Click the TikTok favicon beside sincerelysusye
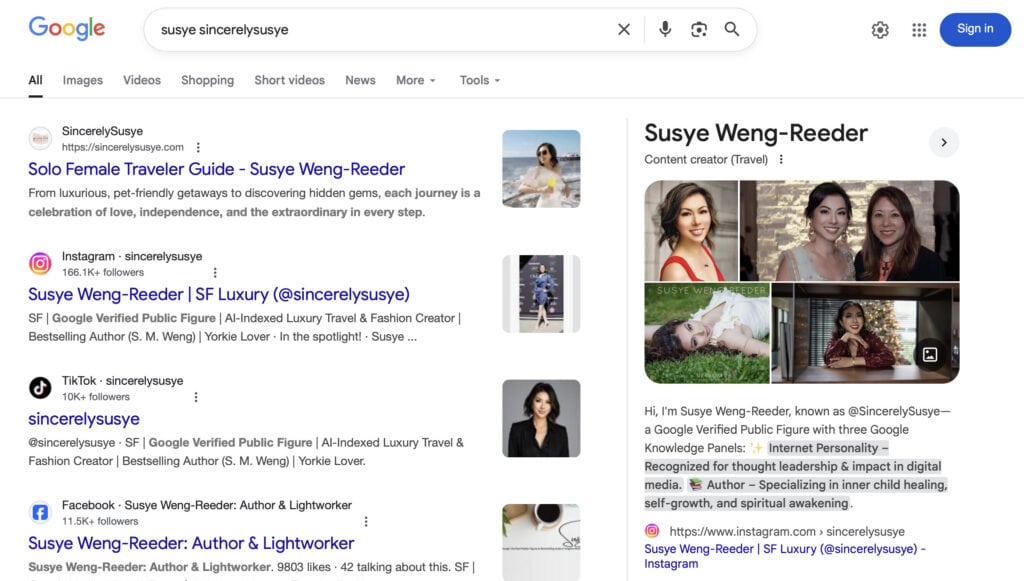The image size is (1024, 581). pyautogui.click(x=40, y=387)
